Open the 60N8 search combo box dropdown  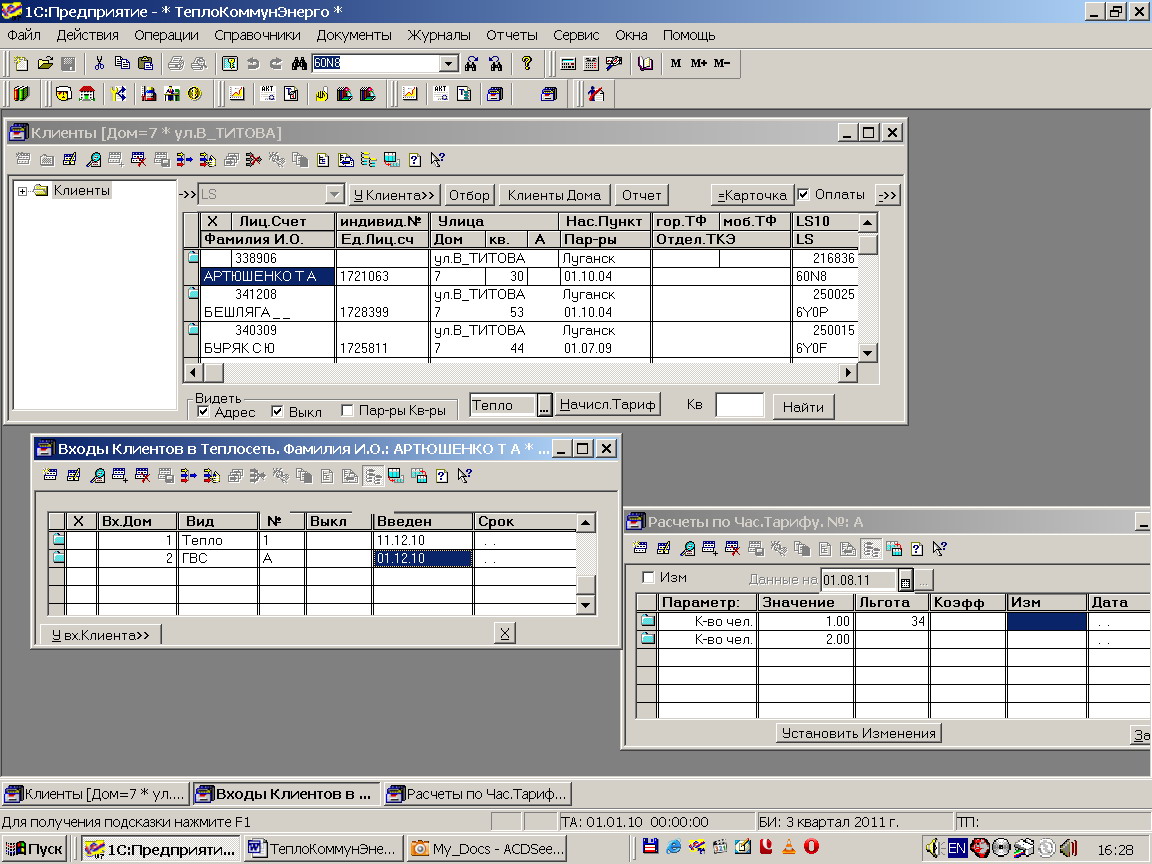click(x=449, y=64)
